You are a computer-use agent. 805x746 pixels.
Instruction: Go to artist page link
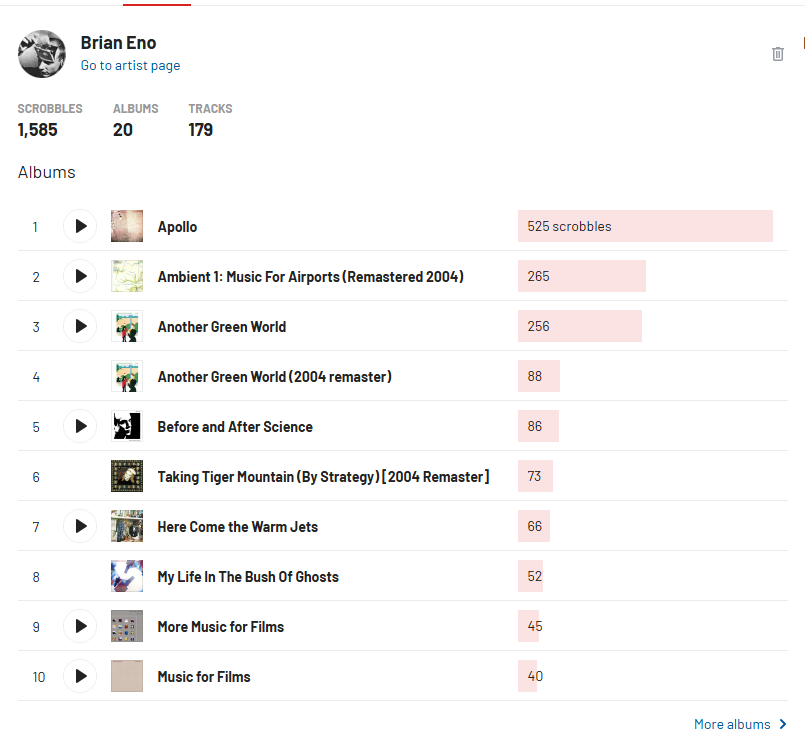(x=130, y=66)
